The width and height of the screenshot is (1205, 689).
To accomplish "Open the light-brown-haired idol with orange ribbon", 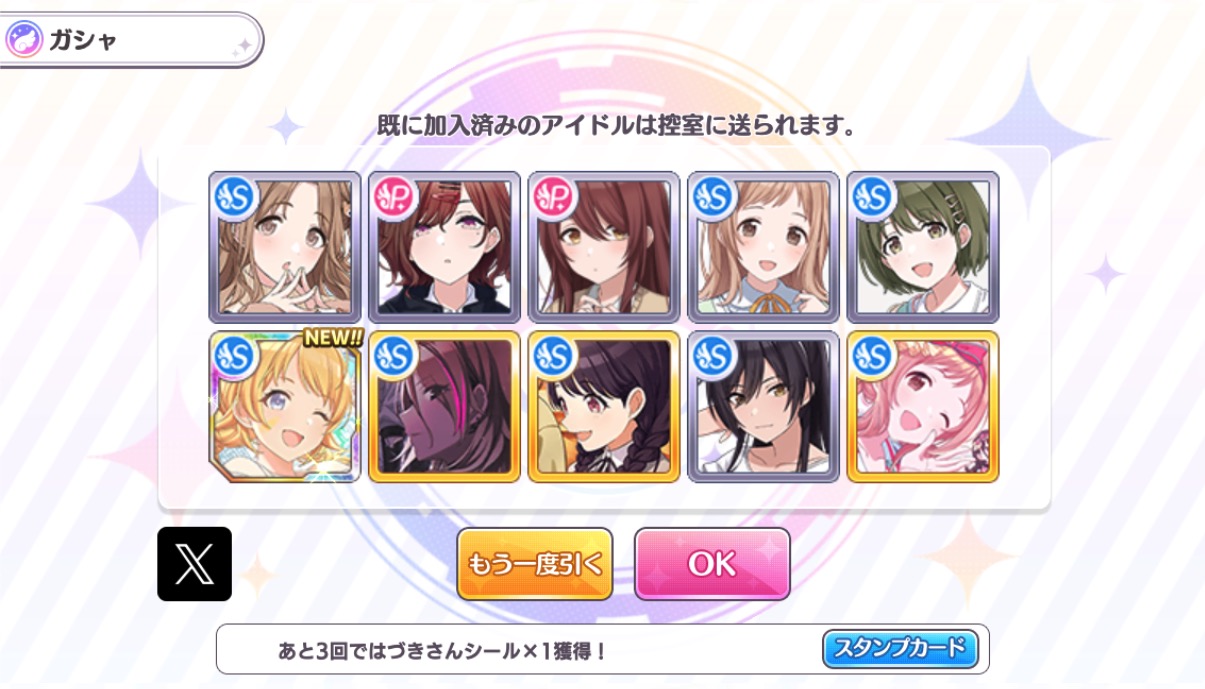I will [763, 247].
